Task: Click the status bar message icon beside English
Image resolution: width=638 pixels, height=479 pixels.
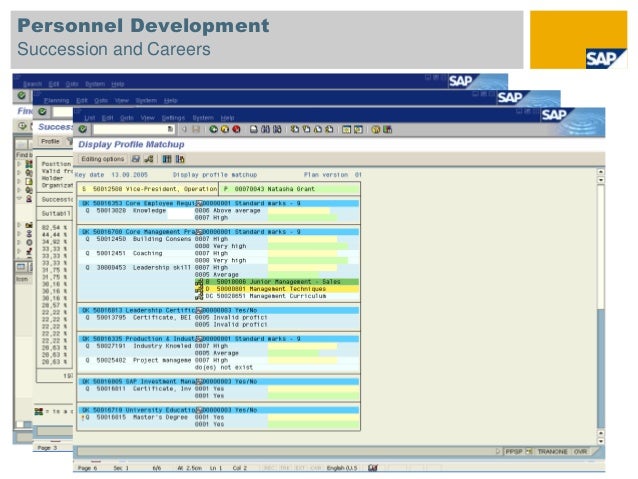Action: pos(373,468)
